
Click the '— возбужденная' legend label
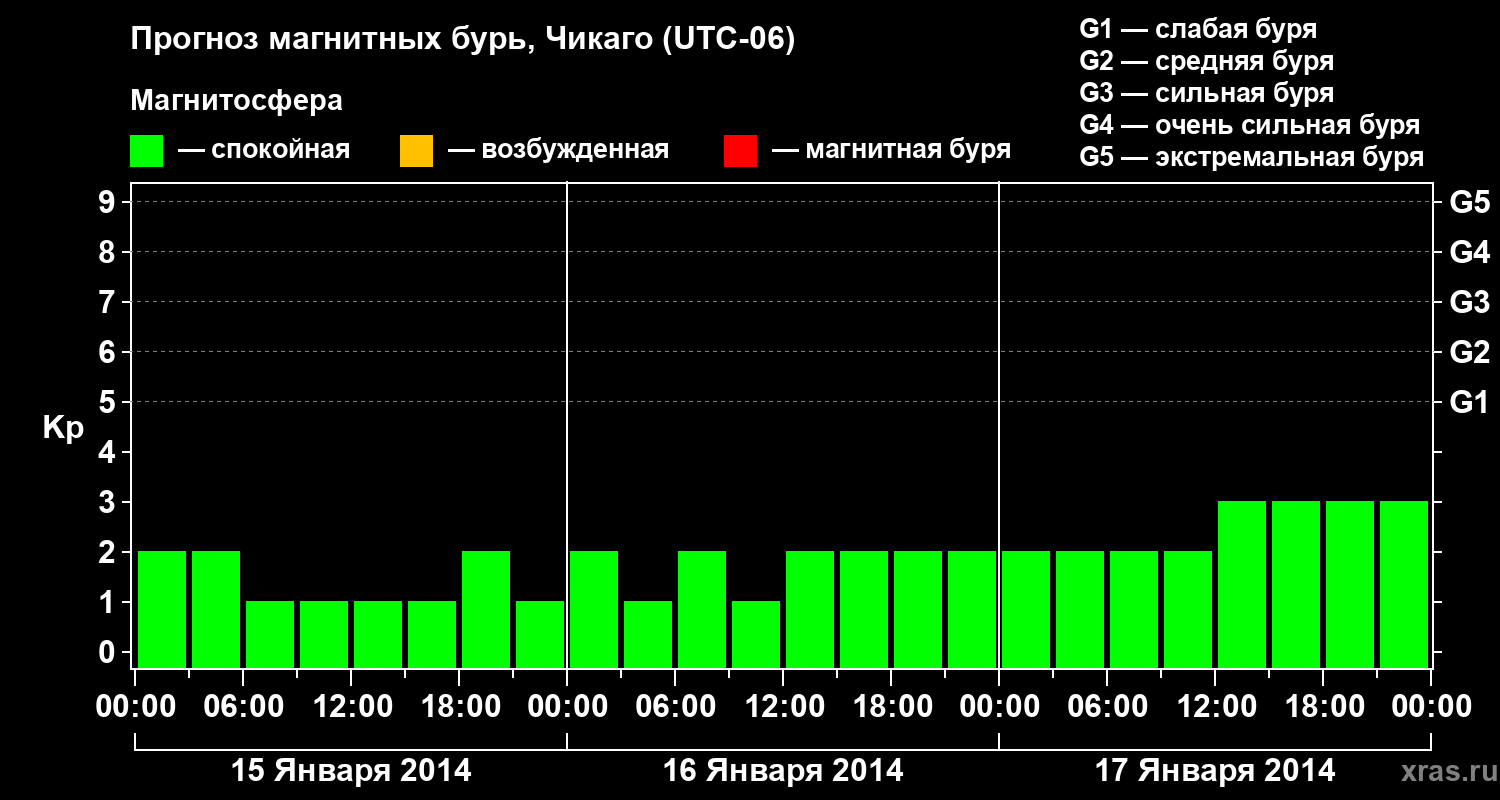(x=558, y=150)
